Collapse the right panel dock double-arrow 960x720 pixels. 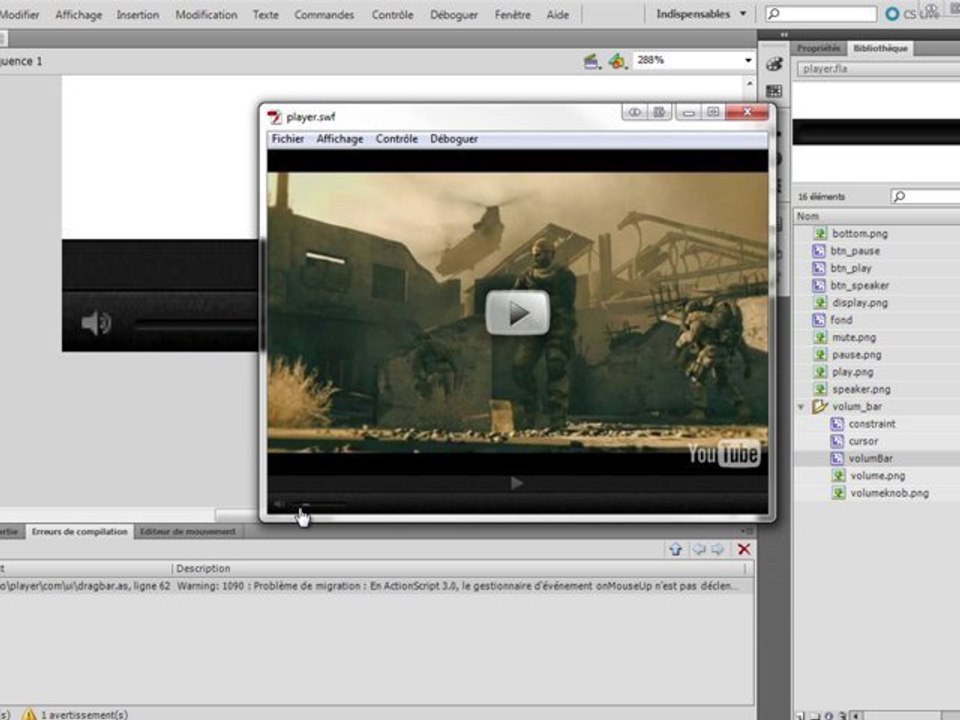[x=784, y=34]
